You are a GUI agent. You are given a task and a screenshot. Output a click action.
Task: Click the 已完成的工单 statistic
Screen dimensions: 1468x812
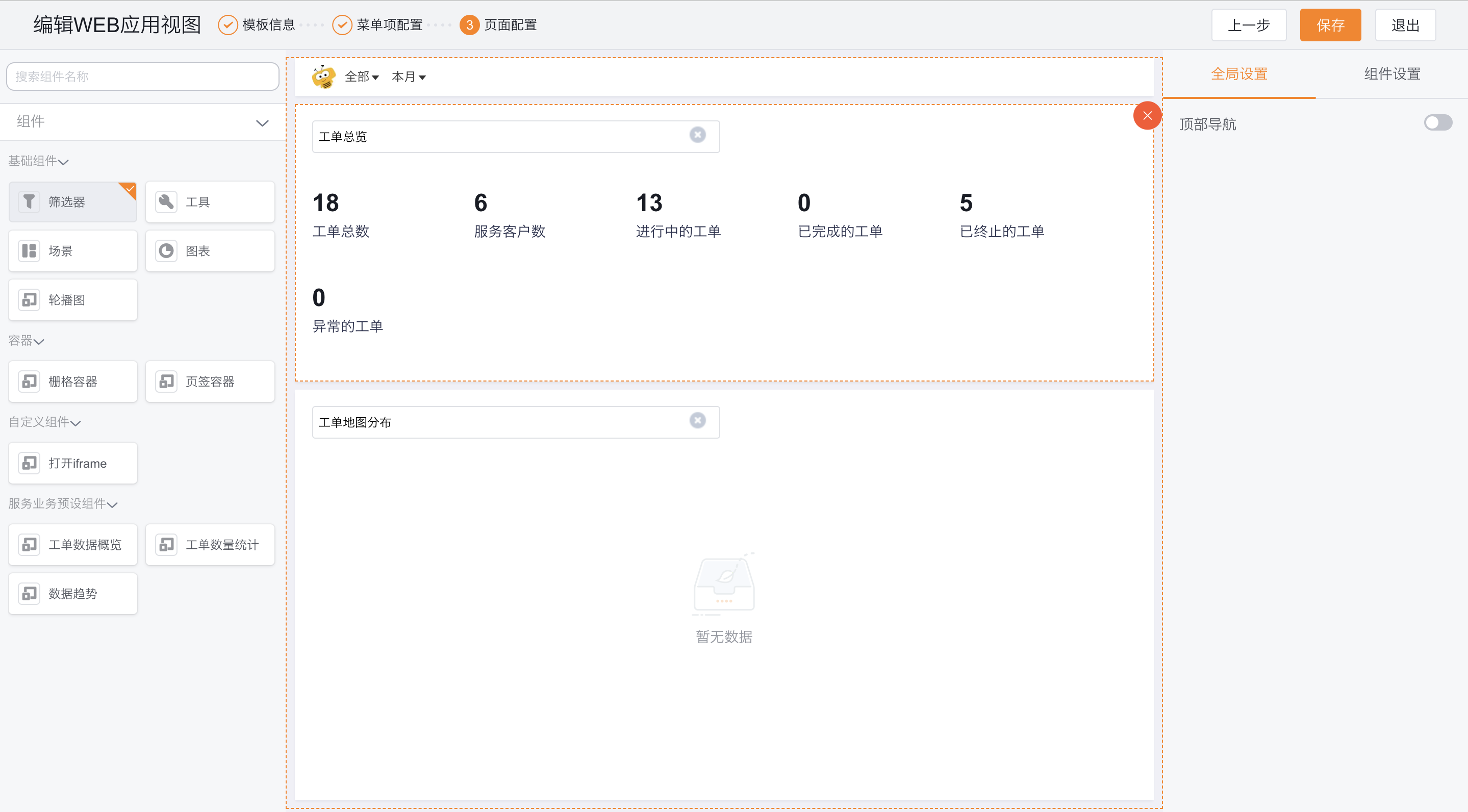[840, 215]
